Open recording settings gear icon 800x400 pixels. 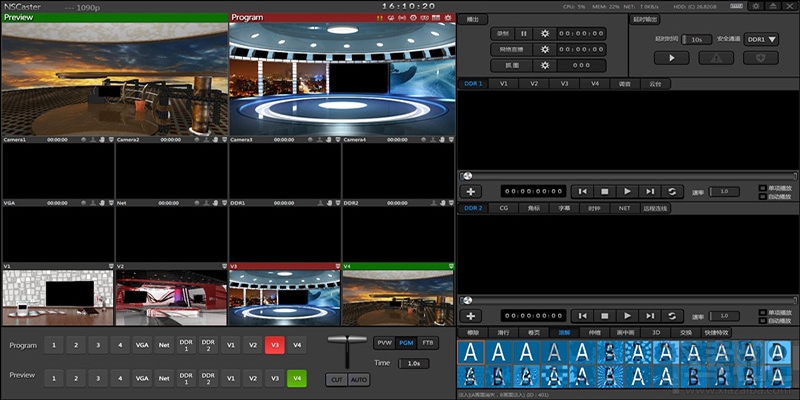click(545, 33)
